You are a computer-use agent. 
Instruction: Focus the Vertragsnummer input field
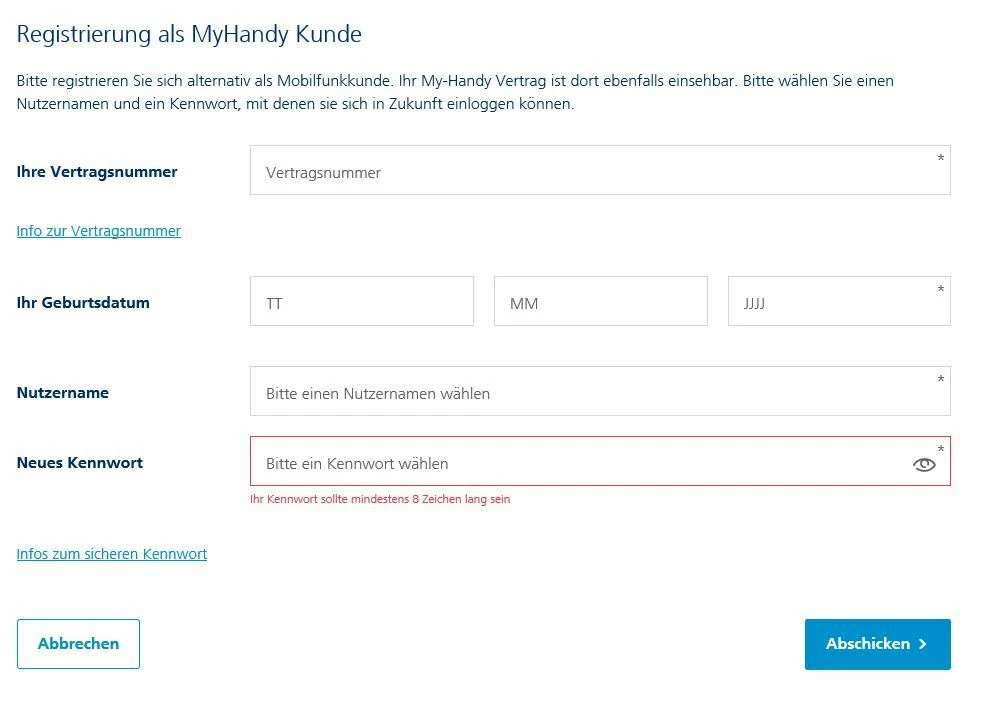point(599,171)
